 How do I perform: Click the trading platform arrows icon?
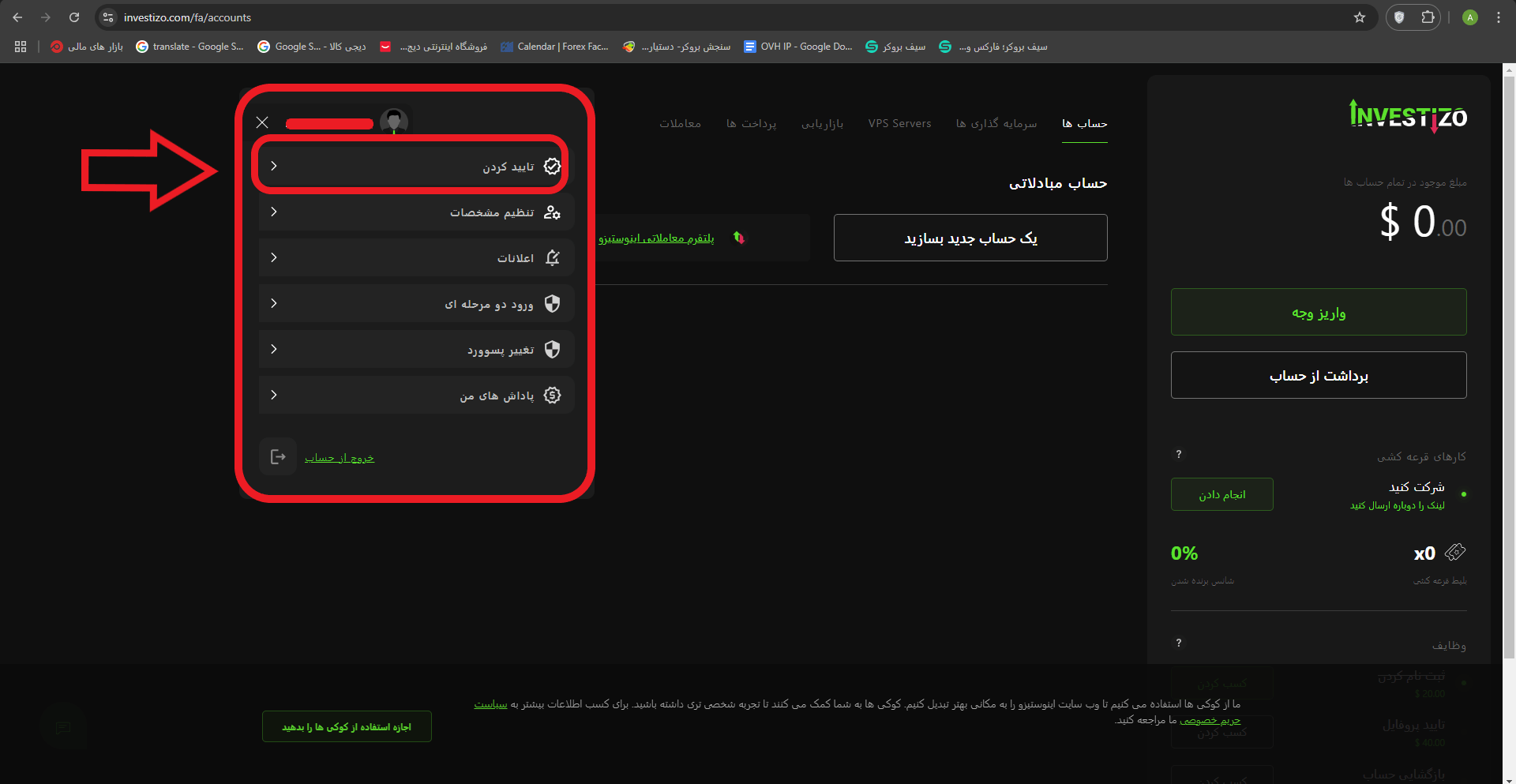pos(739,238)
